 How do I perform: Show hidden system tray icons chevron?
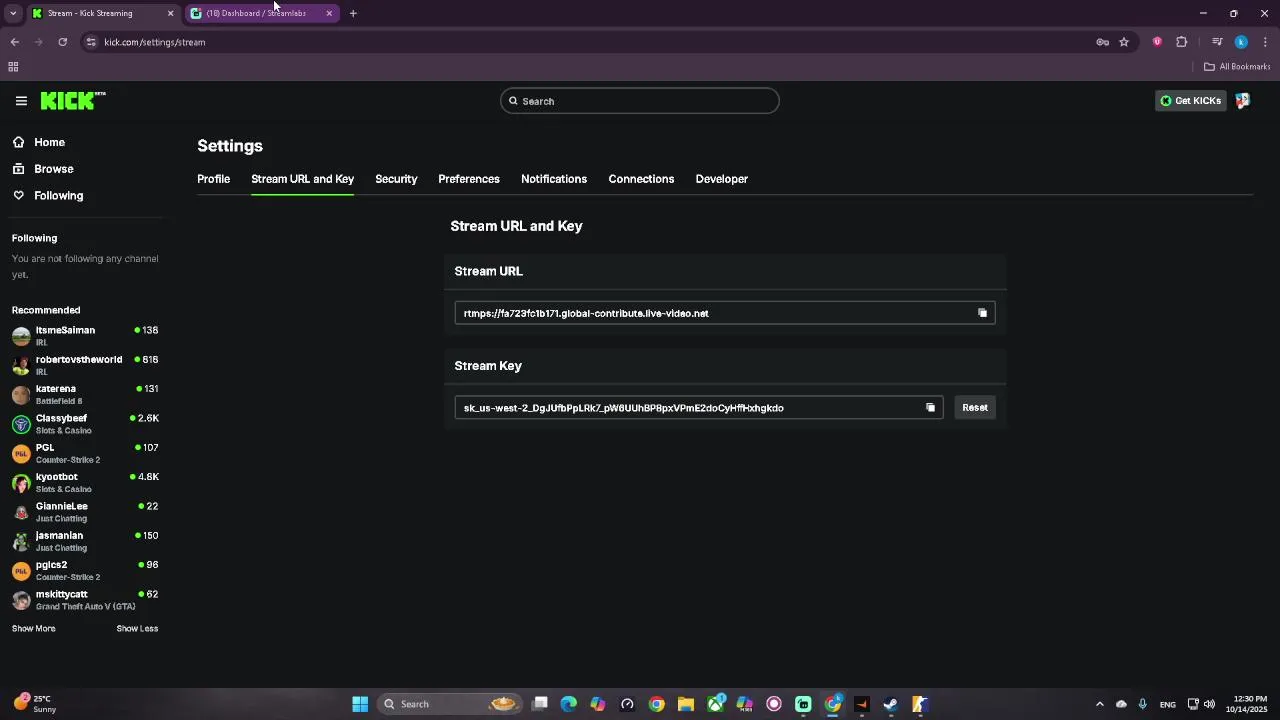[1099, 704]
